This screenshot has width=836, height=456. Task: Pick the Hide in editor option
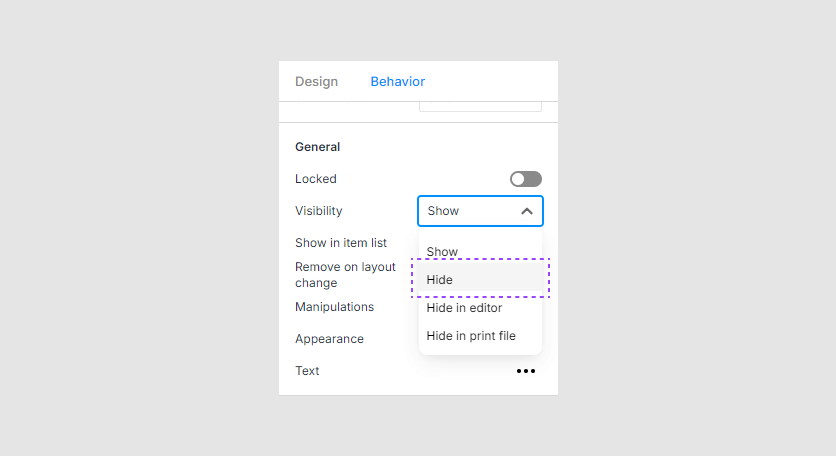(464, 308)
